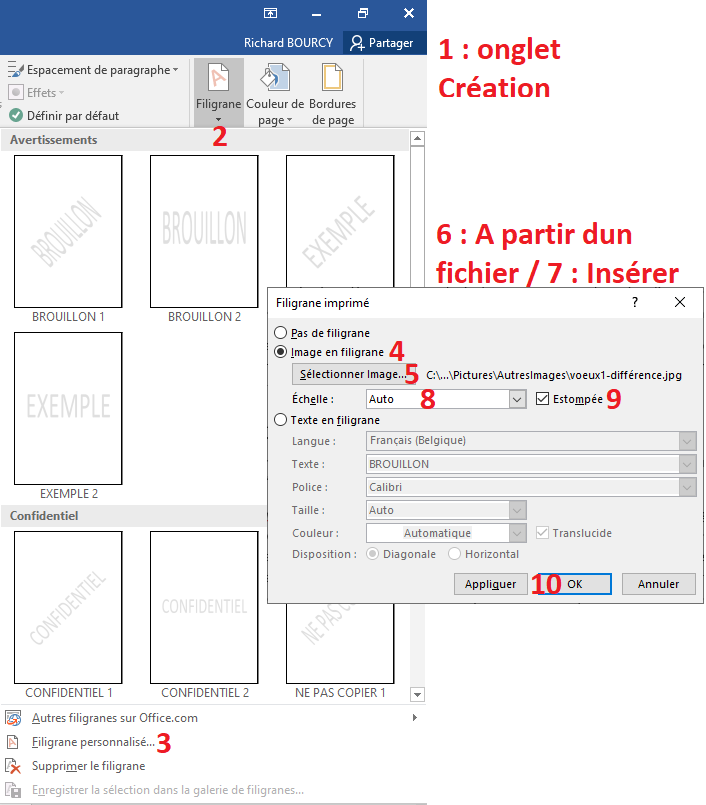
Task: Open the Police Calibri dropdown
Action: click(x=688, y=487)
